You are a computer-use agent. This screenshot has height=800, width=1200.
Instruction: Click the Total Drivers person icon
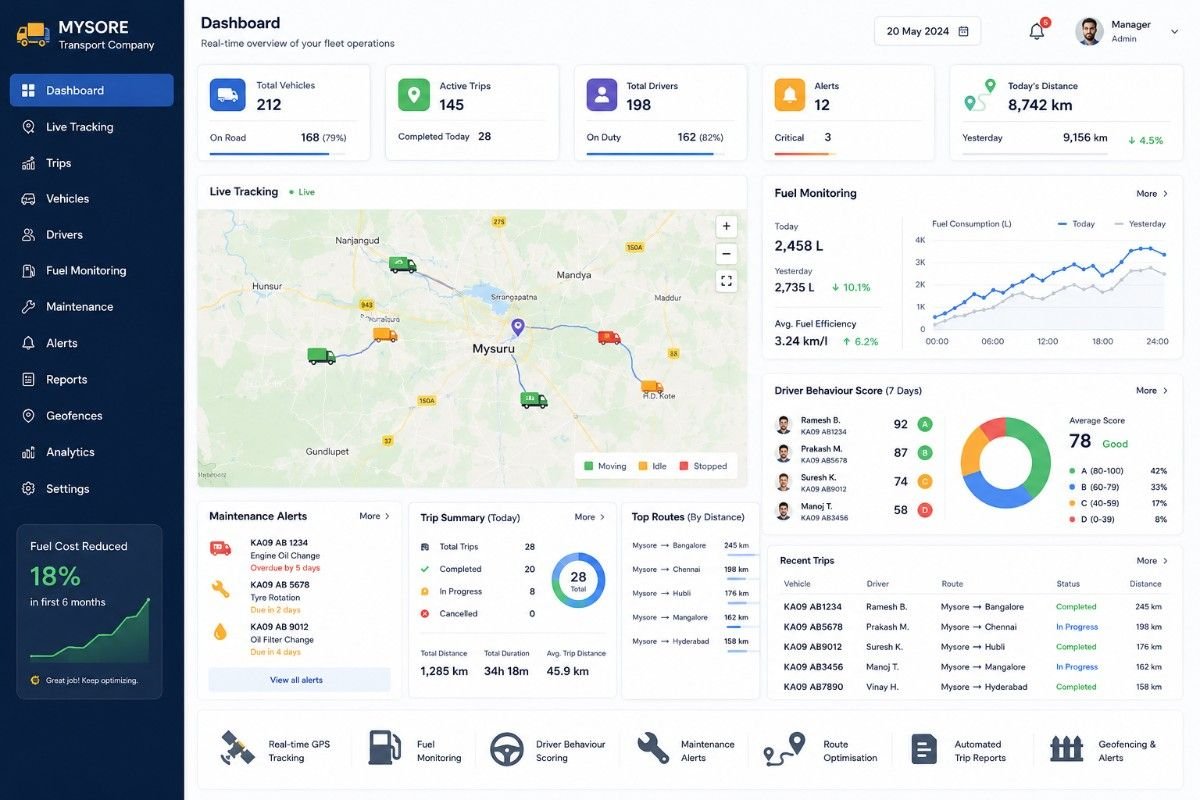click(x=602, y=95)
